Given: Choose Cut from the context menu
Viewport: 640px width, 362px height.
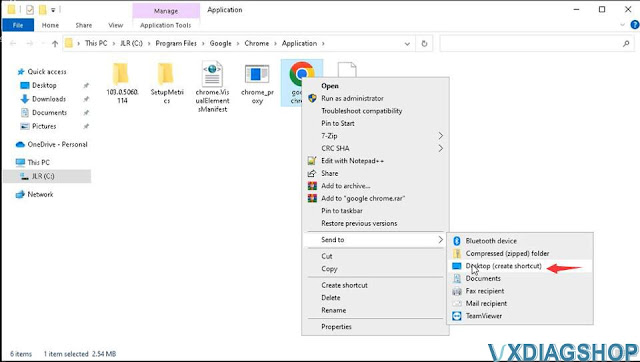Looking at the screenshot, I should click(327, 256).
